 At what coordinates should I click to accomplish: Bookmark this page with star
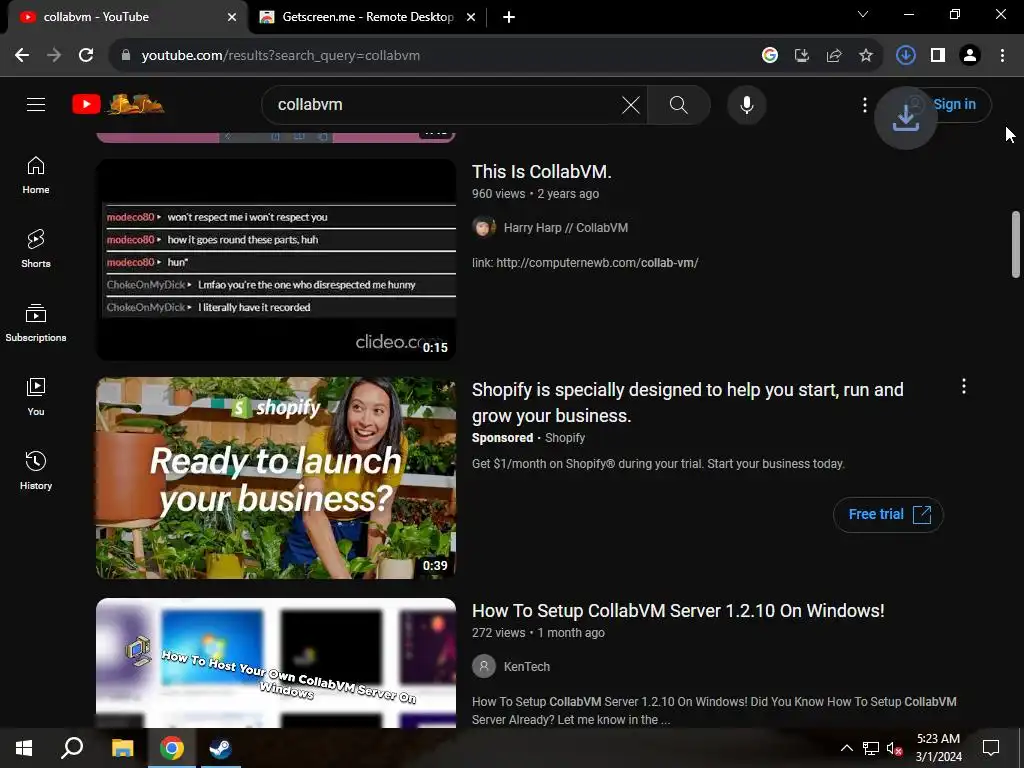tap(866, 56)
